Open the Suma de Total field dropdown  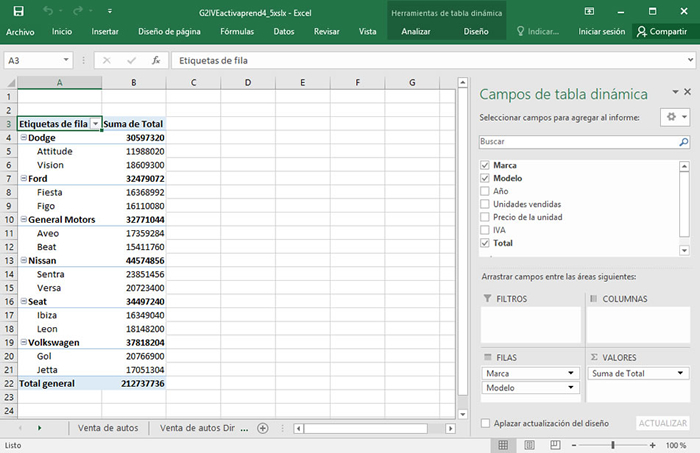(x=681, y=373)
